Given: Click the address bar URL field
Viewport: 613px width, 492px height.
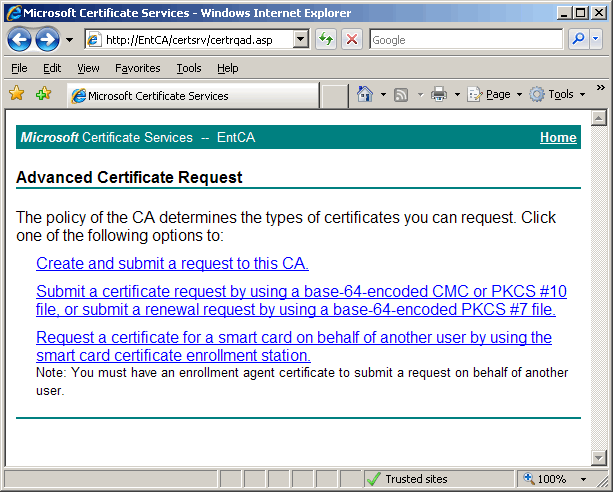Looking at the screenshot, I should (189, 40).
